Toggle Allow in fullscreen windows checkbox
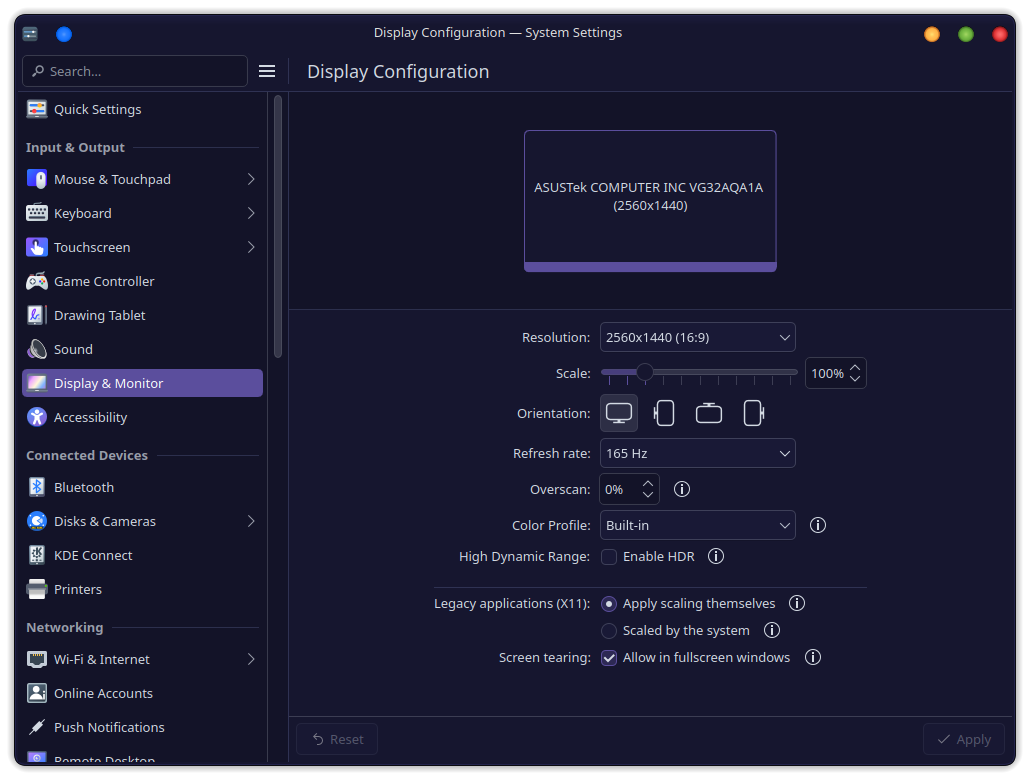This screenshot has width=1030, height=780. click(609, 657)
